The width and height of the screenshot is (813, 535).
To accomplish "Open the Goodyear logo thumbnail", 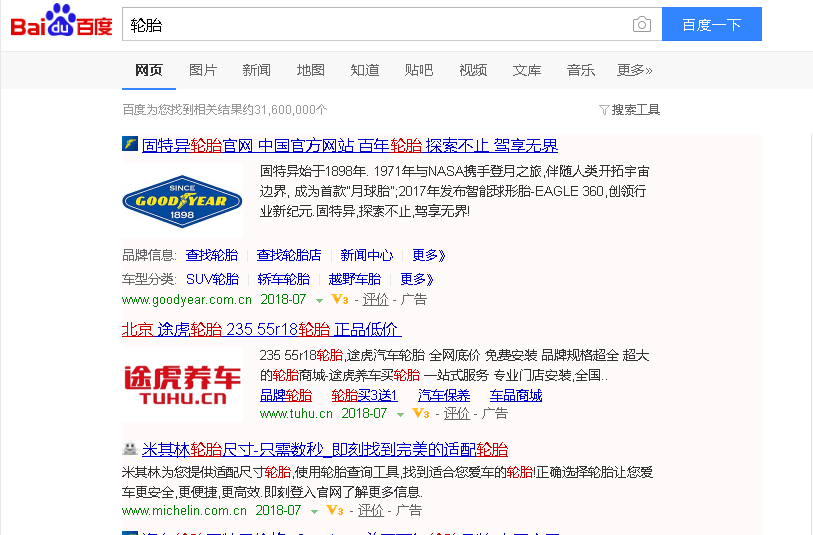I will pos(182,201).
